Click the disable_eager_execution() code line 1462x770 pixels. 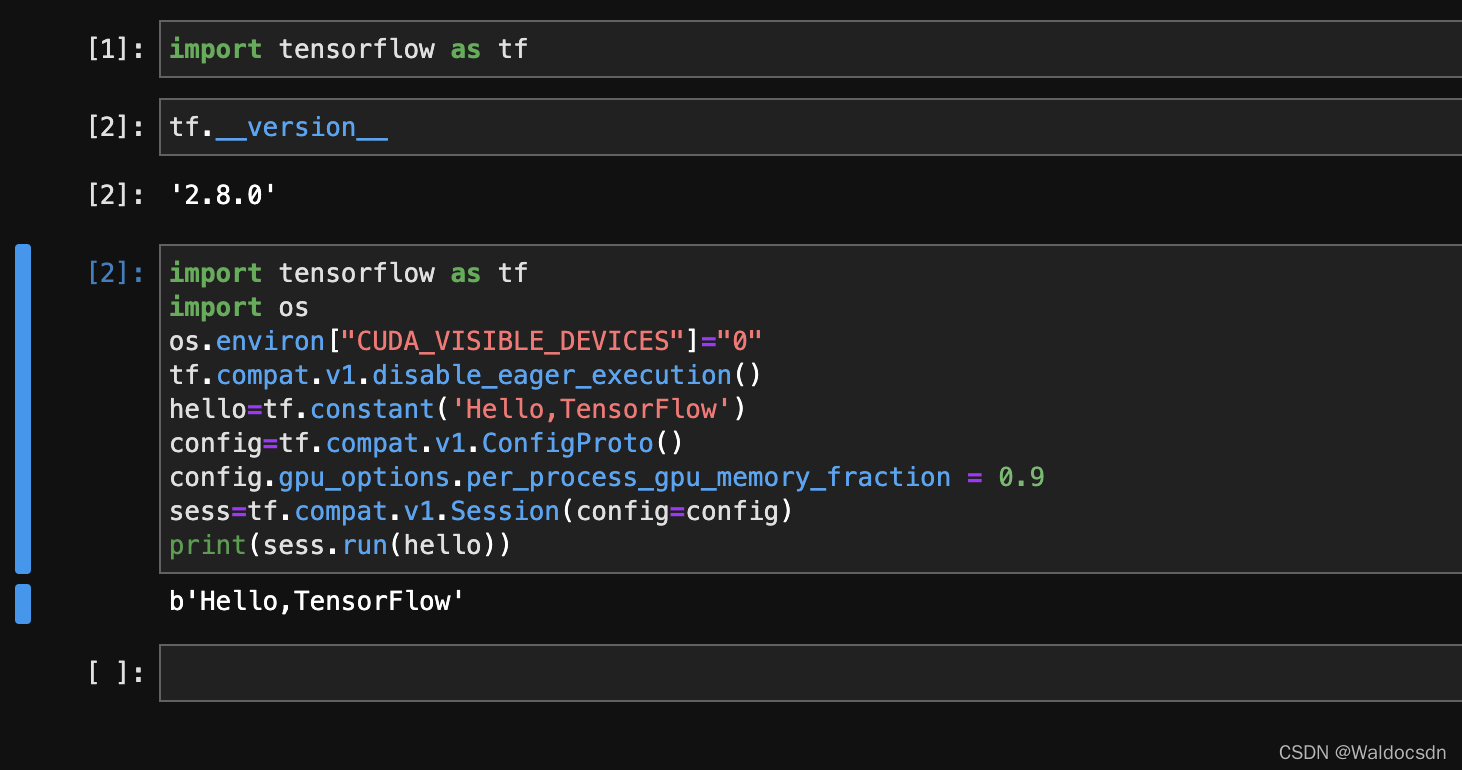(x=466, y=375)
